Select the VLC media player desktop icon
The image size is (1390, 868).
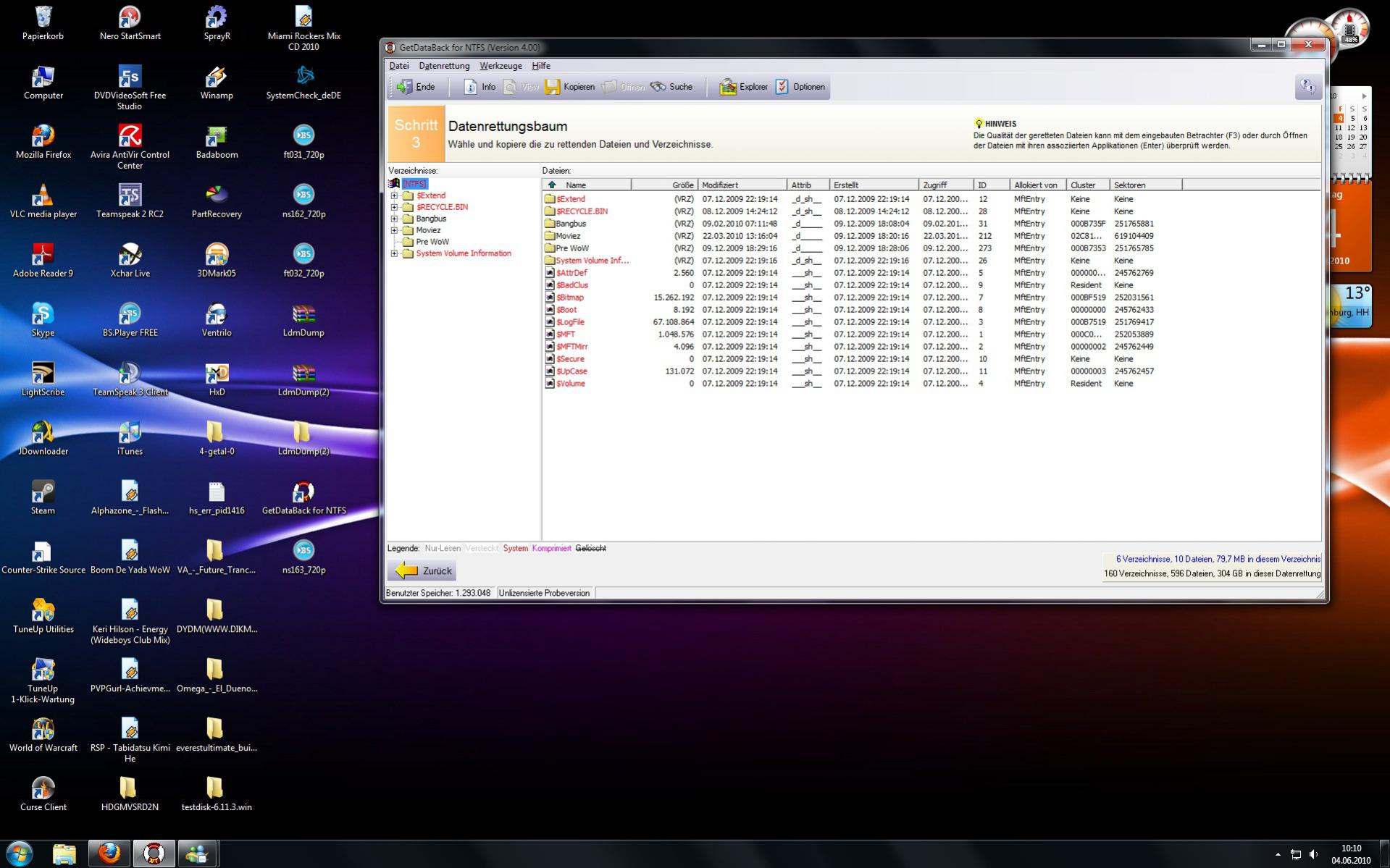pyautogui.click(x=43, y=201)
